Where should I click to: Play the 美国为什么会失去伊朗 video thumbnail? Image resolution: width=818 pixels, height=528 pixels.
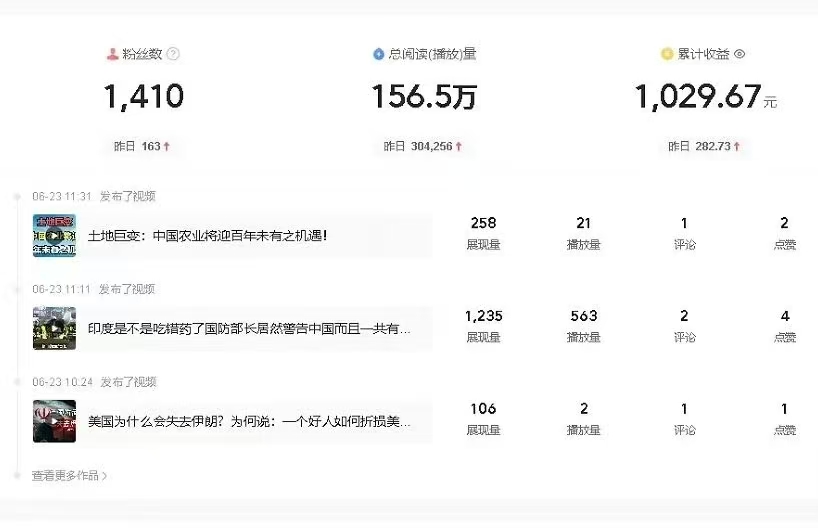(x=54, y=421)
